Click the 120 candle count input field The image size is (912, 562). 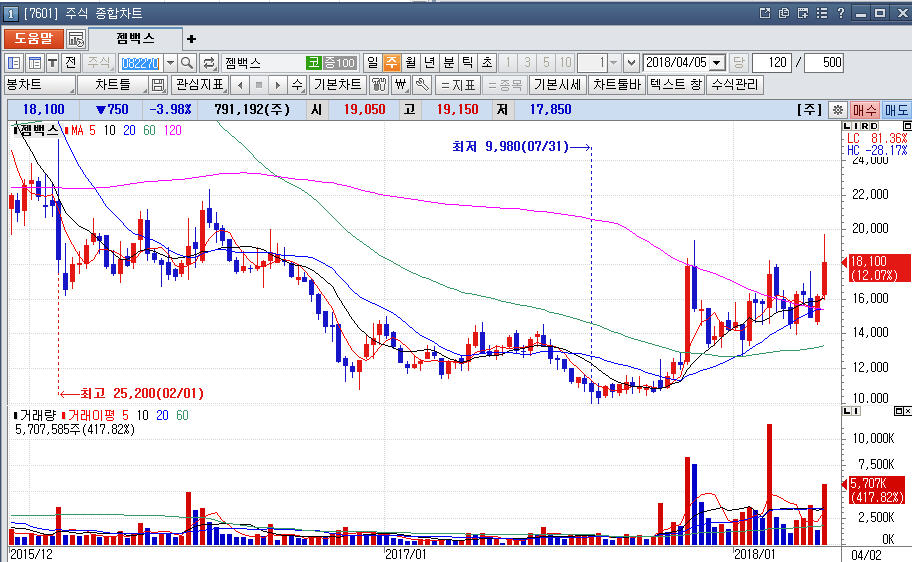(771, 62)
